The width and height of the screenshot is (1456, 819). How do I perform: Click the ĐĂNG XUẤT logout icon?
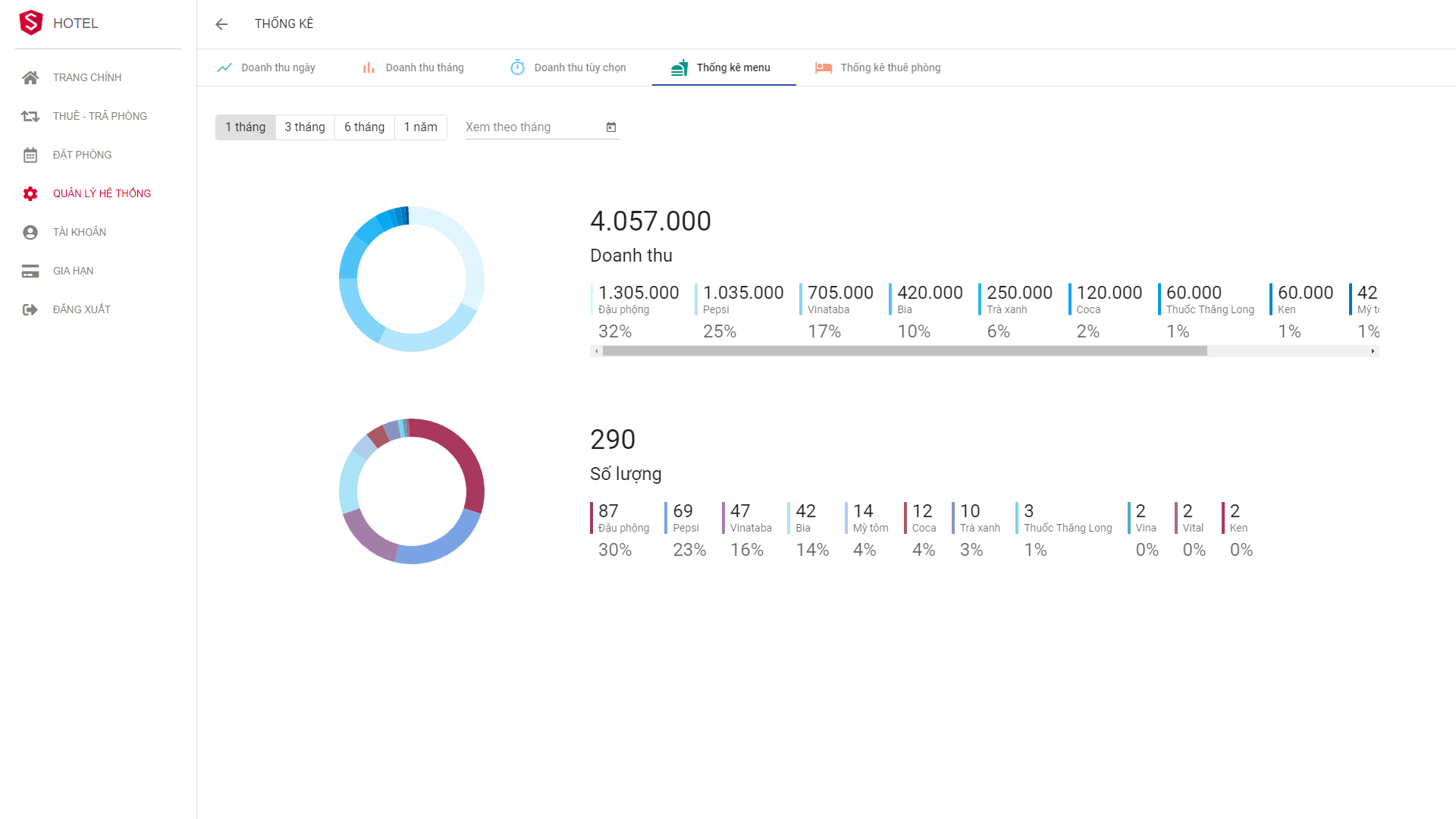coord(30,309)
